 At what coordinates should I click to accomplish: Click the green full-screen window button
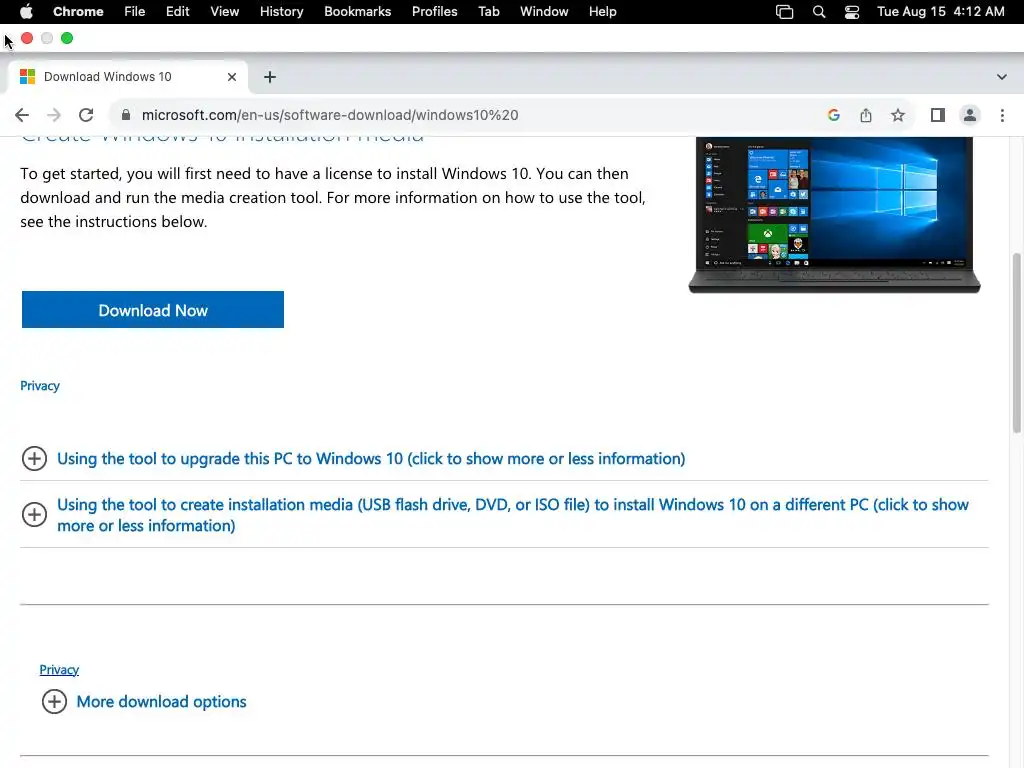tap(67, 39)
